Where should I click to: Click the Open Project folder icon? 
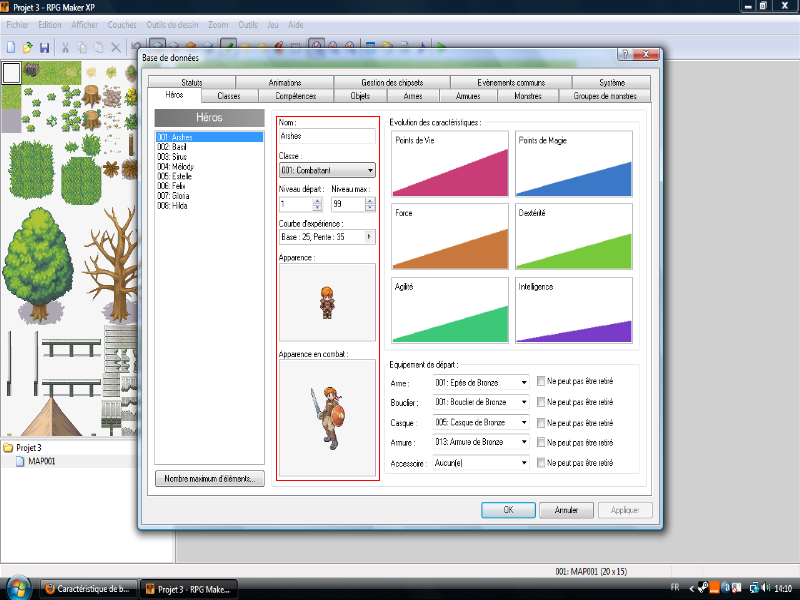[28, 47]
